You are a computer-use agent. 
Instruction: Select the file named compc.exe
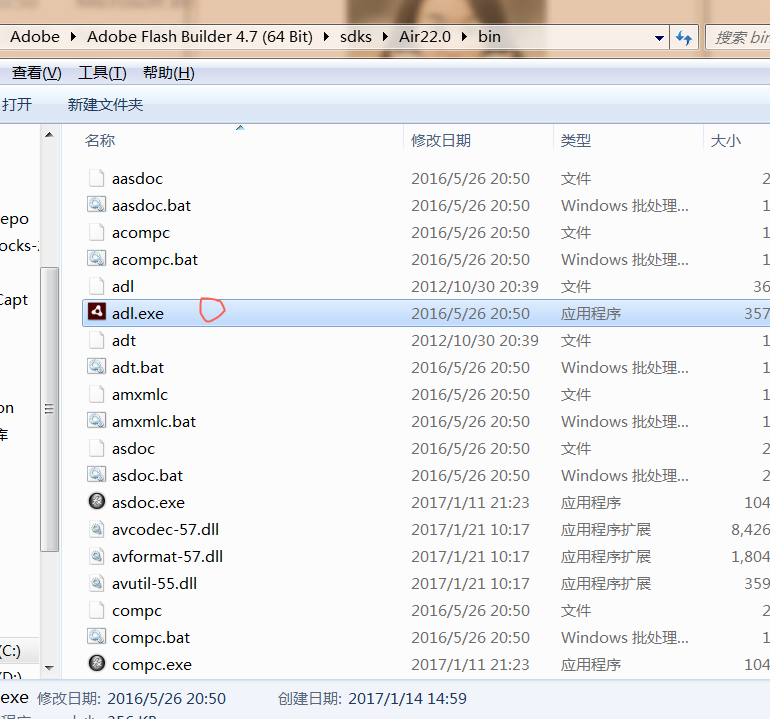click(x=152, y=664)
